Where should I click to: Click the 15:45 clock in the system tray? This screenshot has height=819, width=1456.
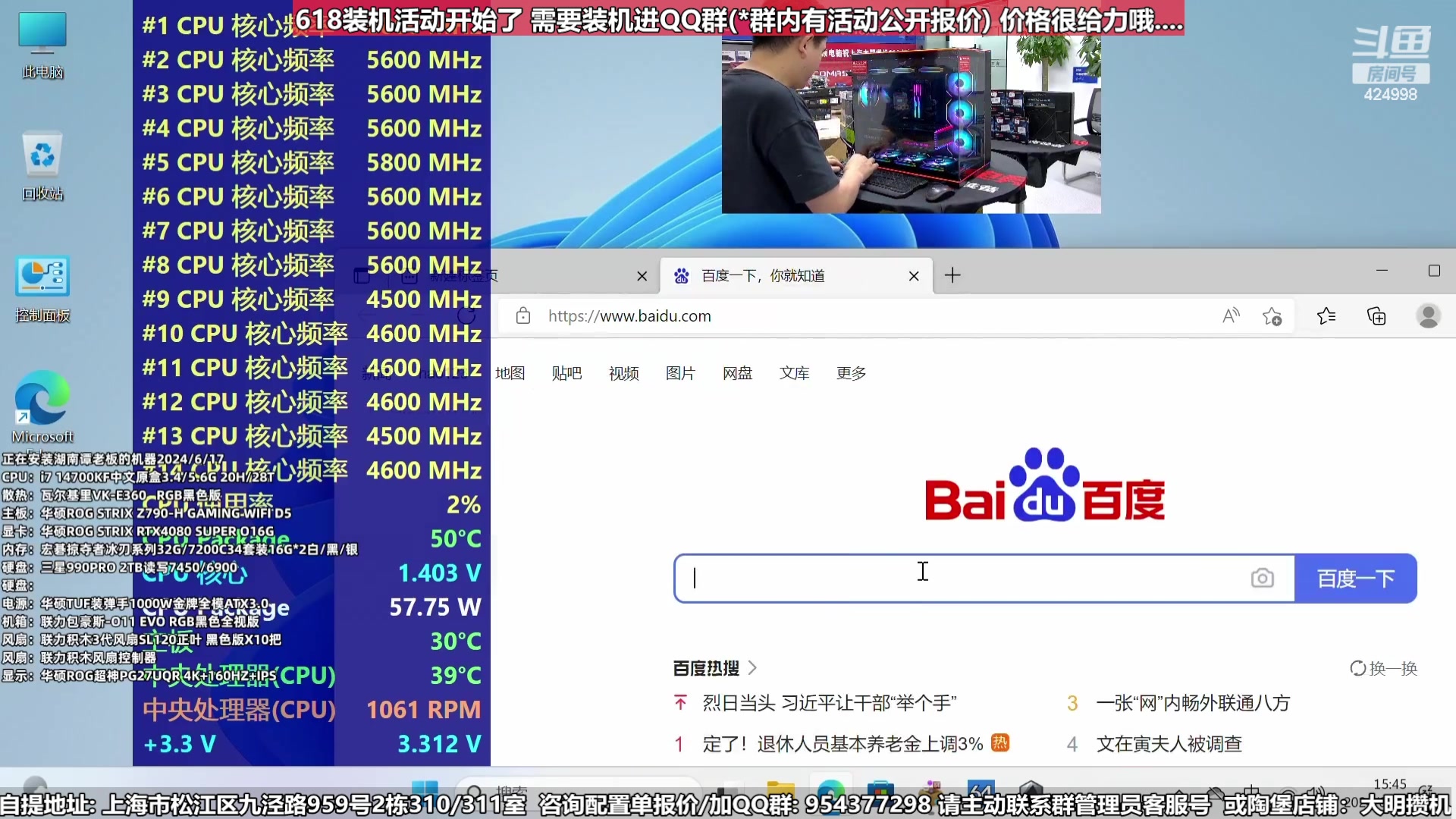click(x=1389, y=784)
